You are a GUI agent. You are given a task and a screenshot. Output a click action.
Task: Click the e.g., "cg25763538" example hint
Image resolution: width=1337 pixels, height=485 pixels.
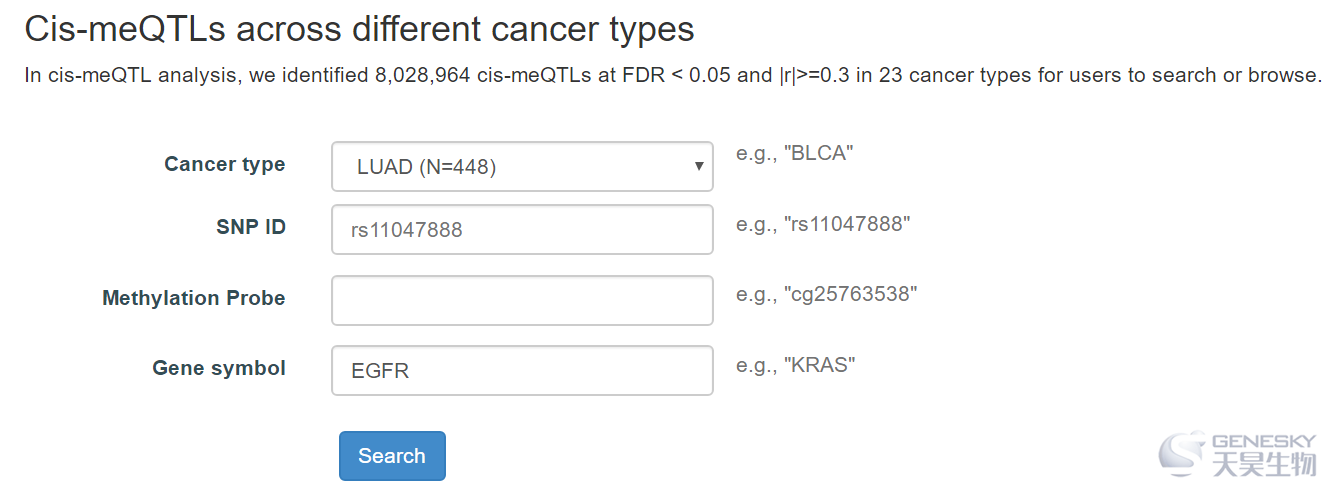coord(826,294)
